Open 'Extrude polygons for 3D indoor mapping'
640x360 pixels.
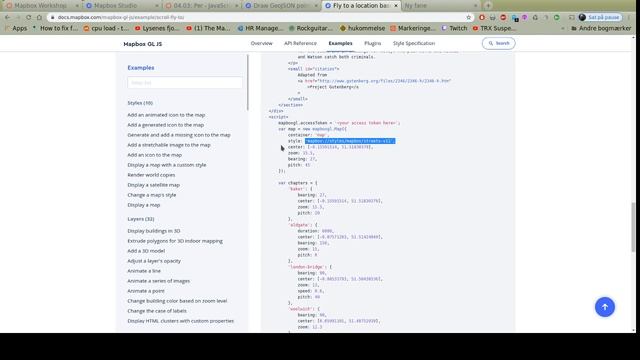click(x=175, y=241)
